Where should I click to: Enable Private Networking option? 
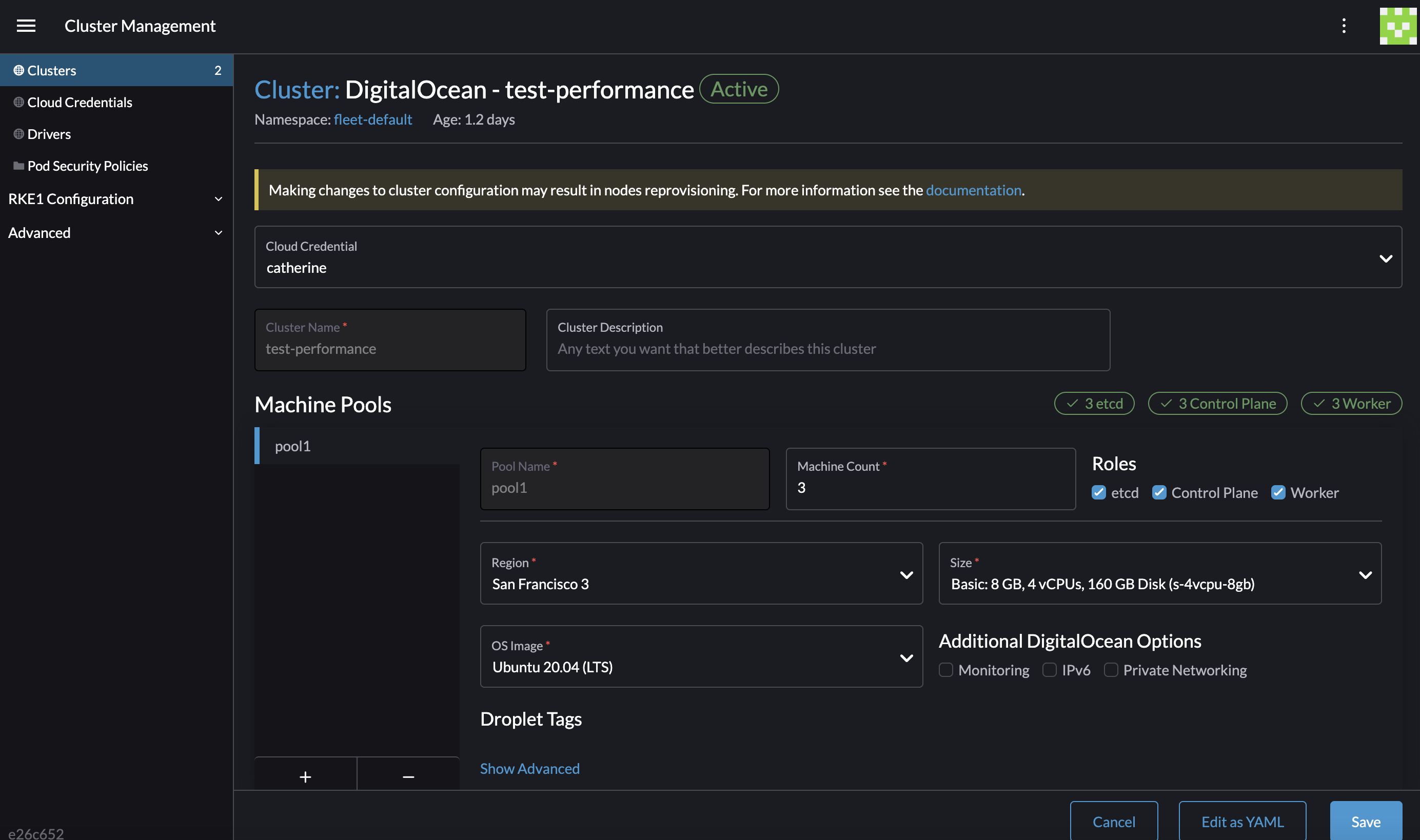tap(1111, 670)
